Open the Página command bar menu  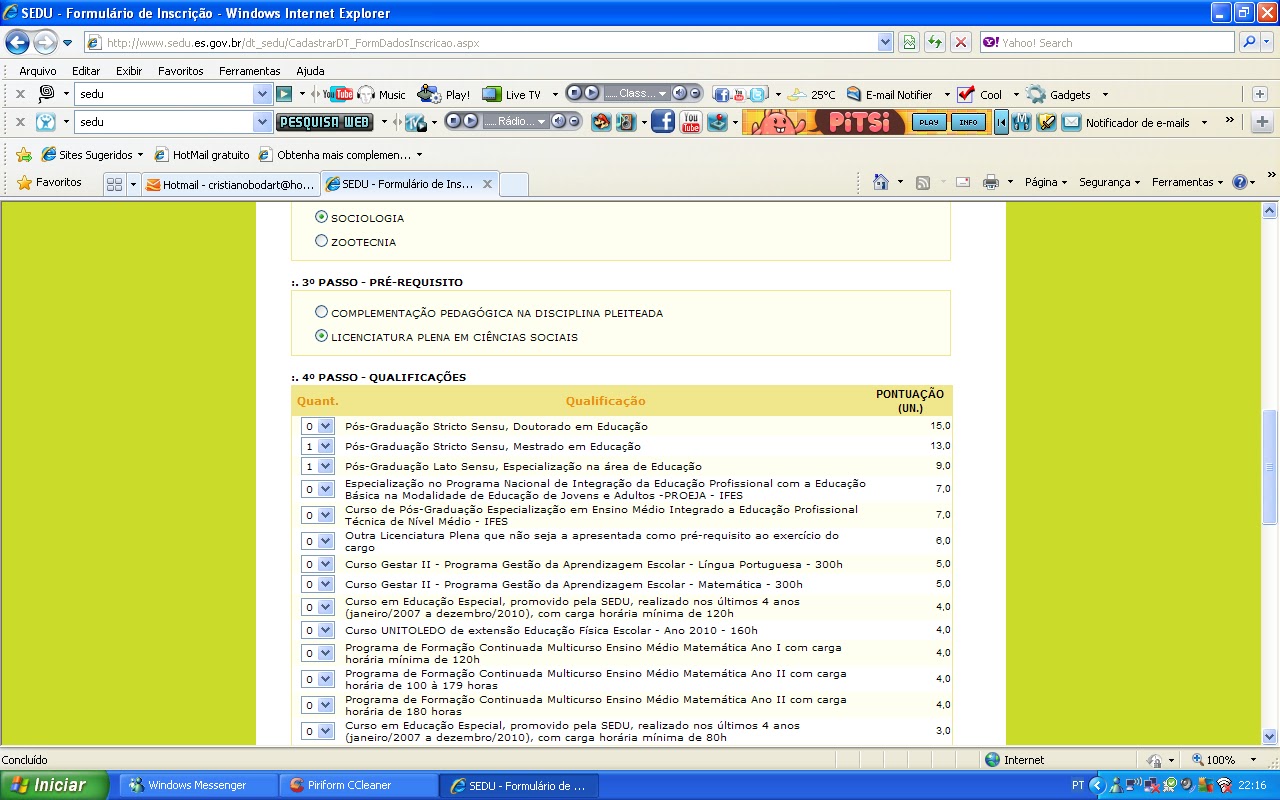[x=1046, y=182]
